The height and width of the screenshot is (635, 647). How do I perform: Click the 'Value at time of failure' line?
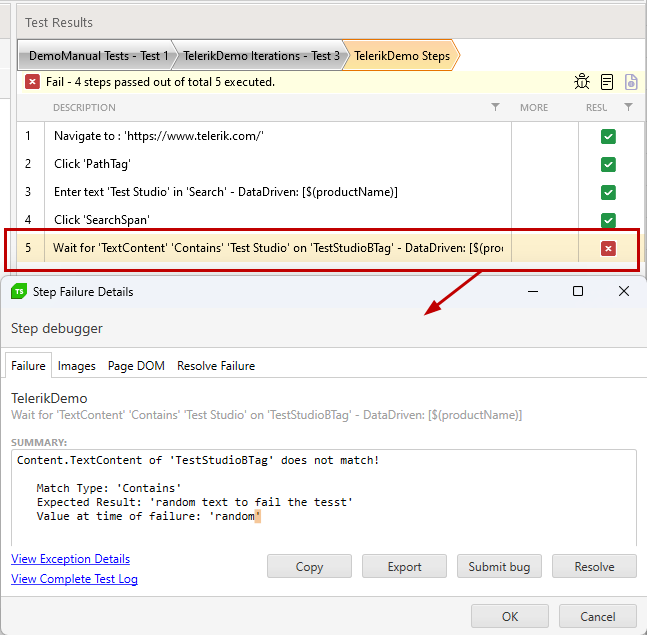(x=149, y=516)
